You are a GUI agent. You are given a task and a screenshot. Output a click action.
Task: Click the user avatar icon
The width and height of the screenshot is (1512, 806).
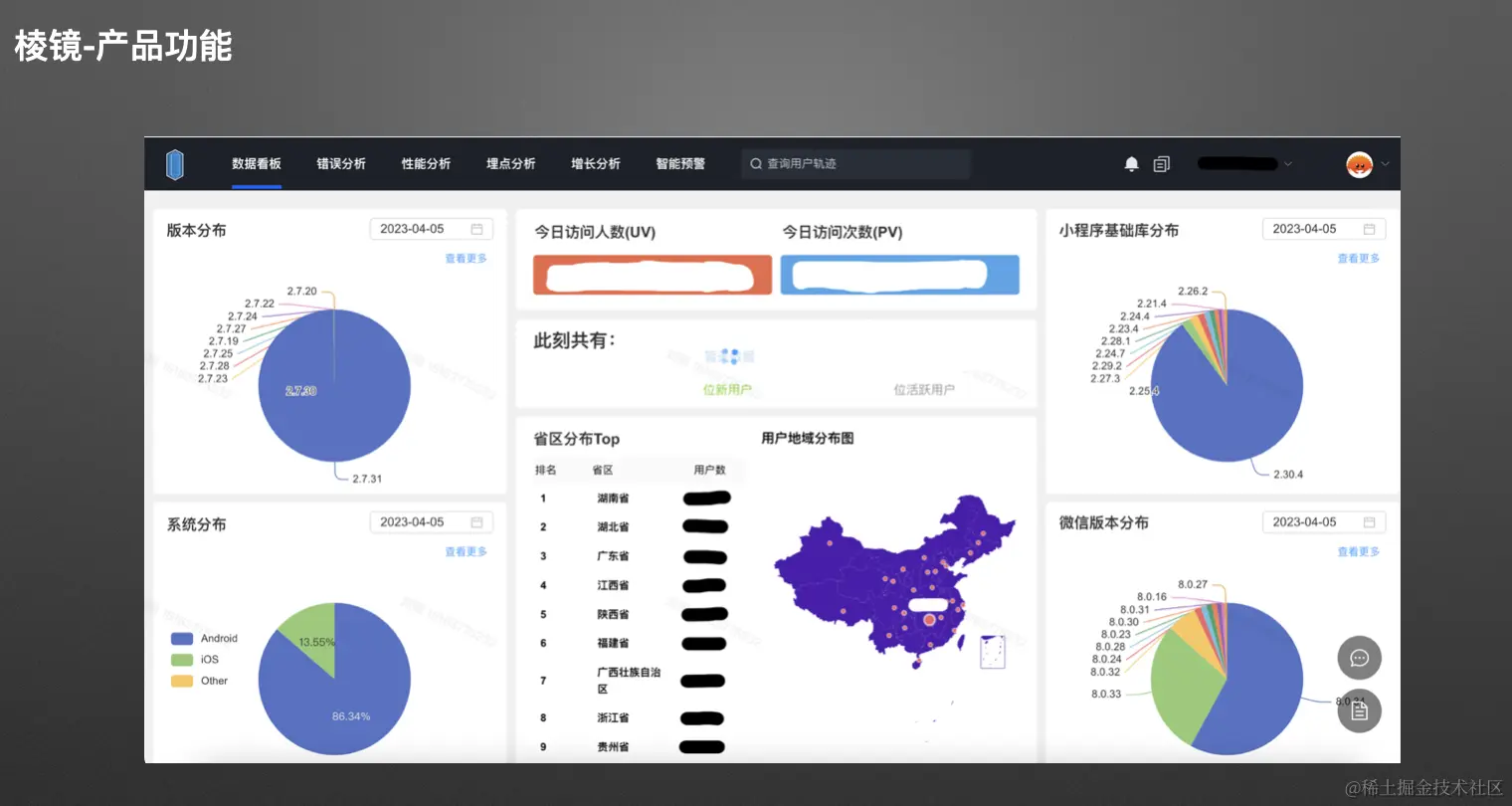click(1359, 164)
